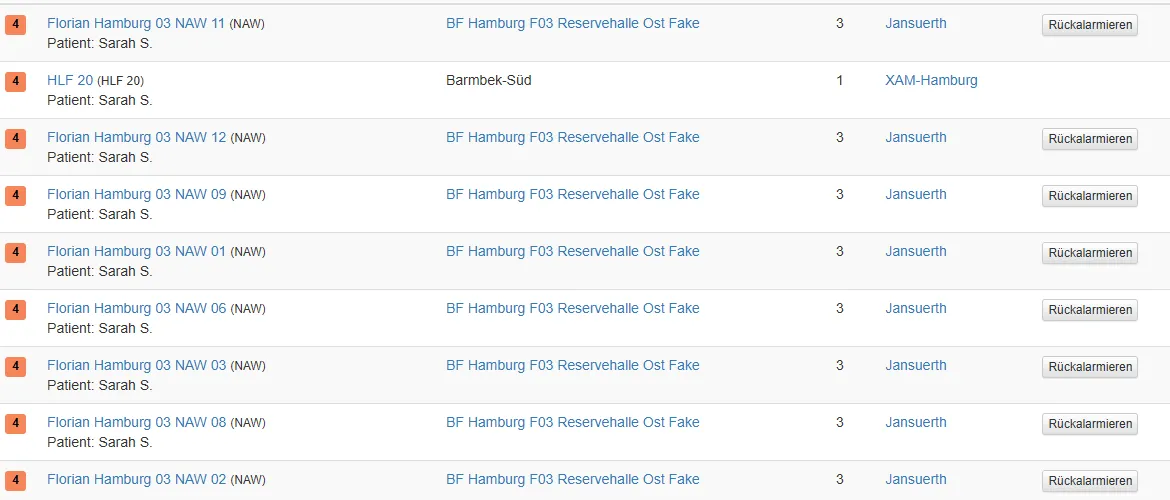The image size is (1170, 500).
Task: Click status 4 badge beside NAW 03
Action: coord(16,367)
